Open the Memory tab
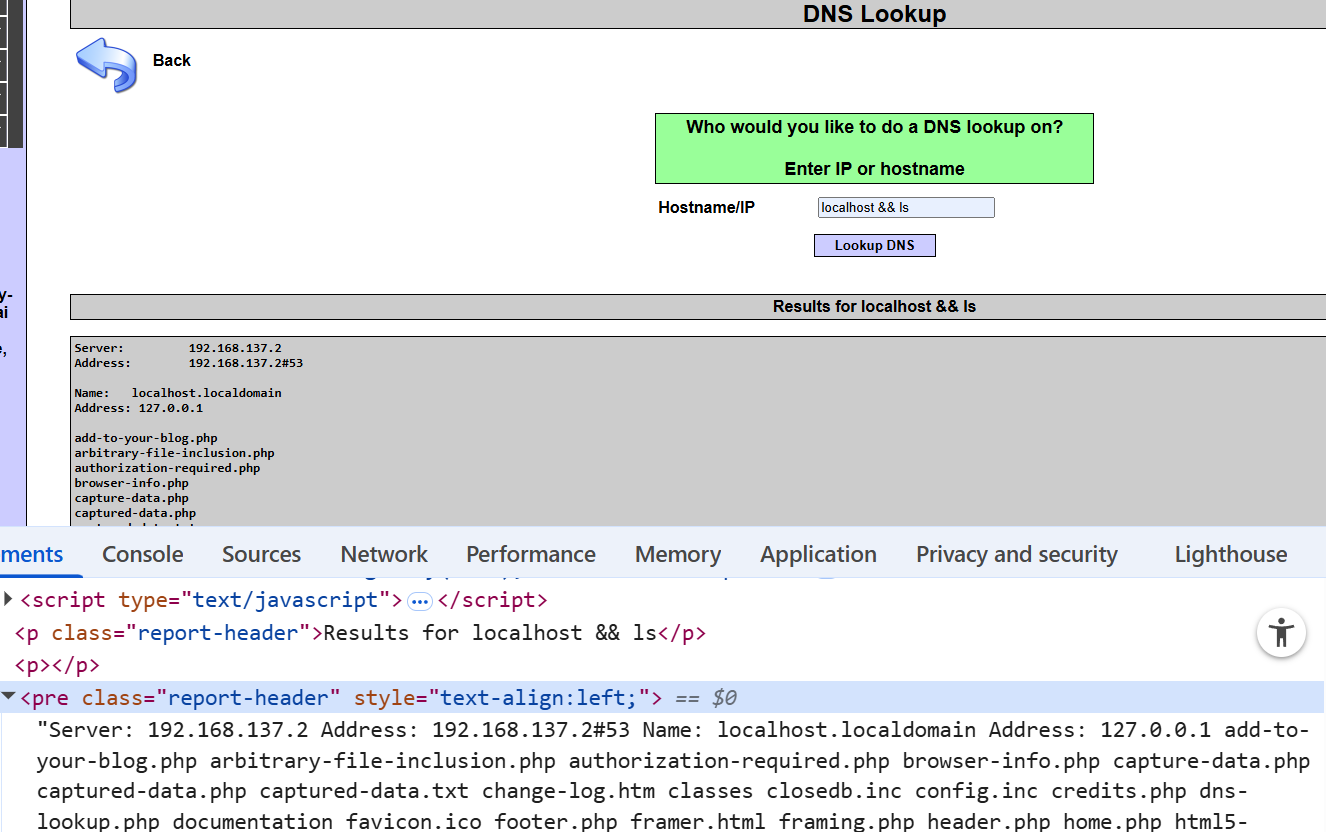 (x=678, y=554)
